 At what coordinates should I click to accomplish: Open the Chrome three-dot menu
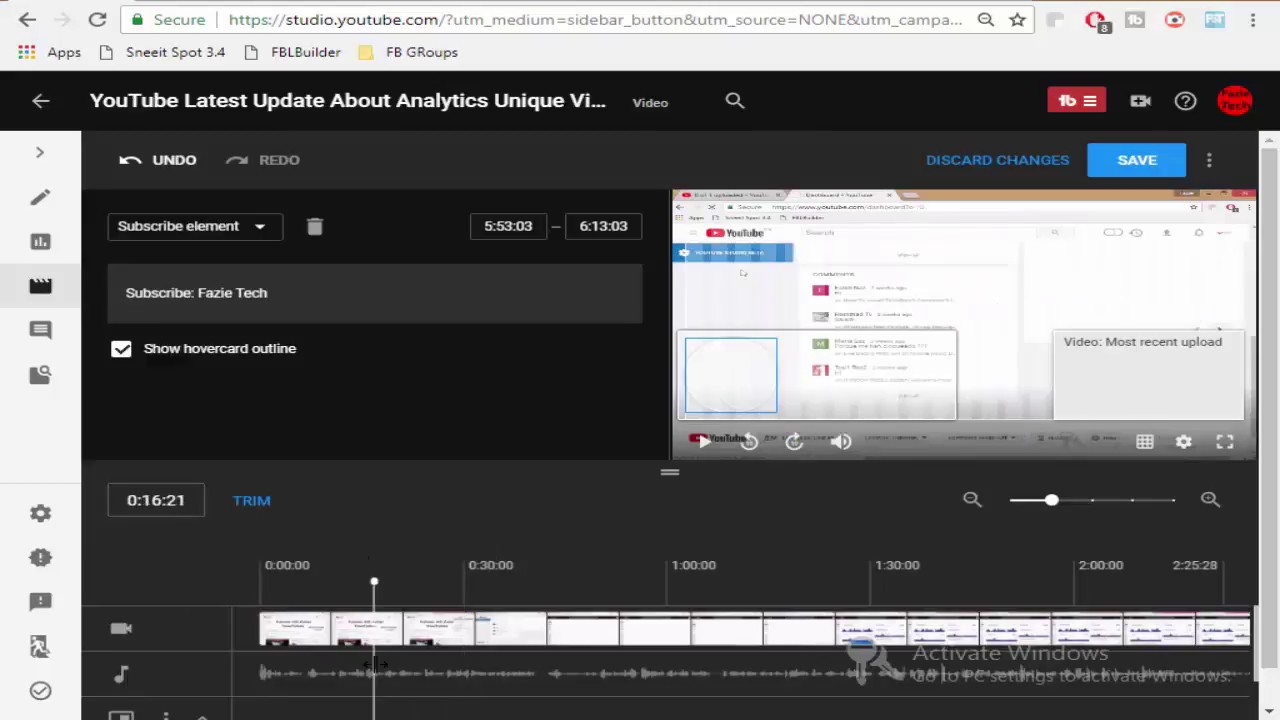tap(1253, 19)
